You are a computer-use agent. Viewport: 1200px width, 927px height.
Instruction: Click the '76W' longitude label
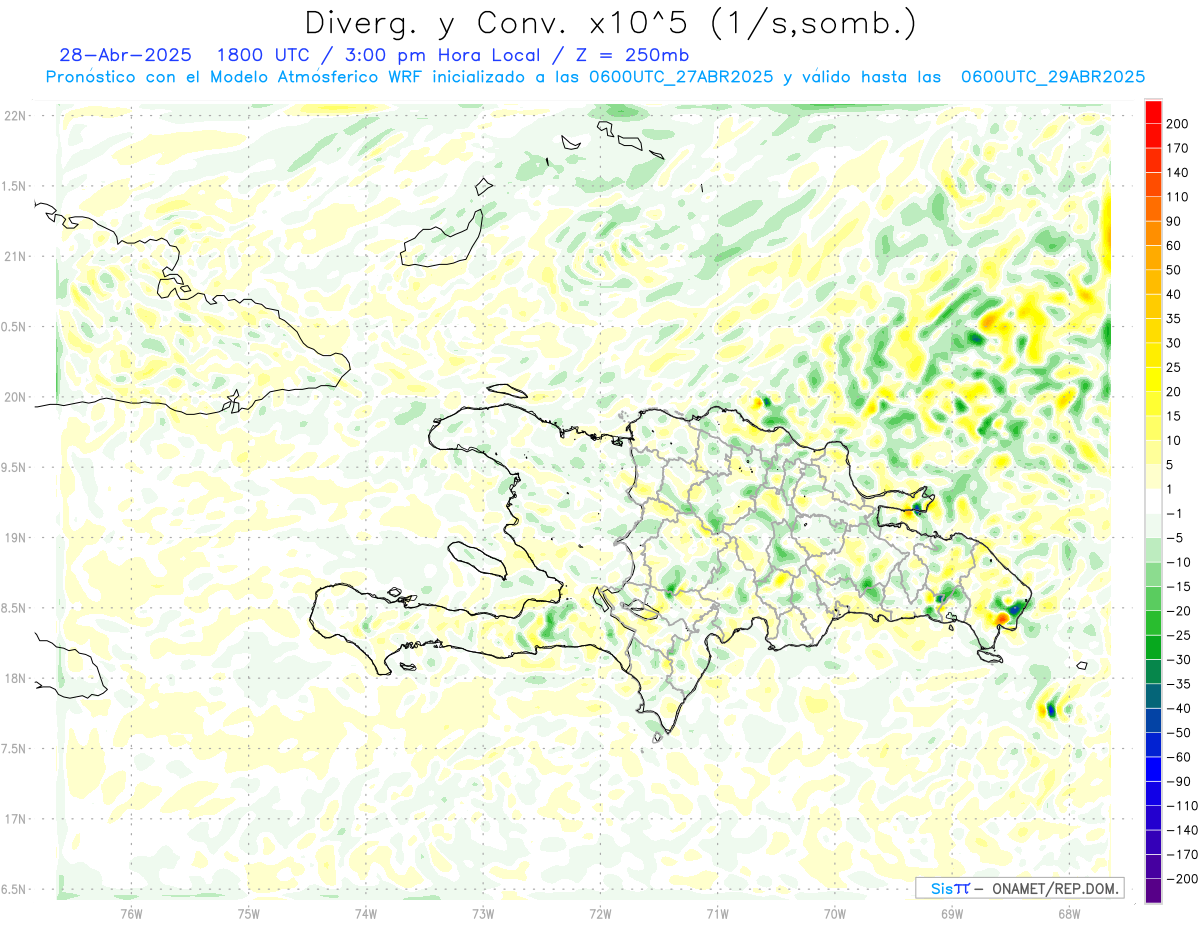point(131,913)
